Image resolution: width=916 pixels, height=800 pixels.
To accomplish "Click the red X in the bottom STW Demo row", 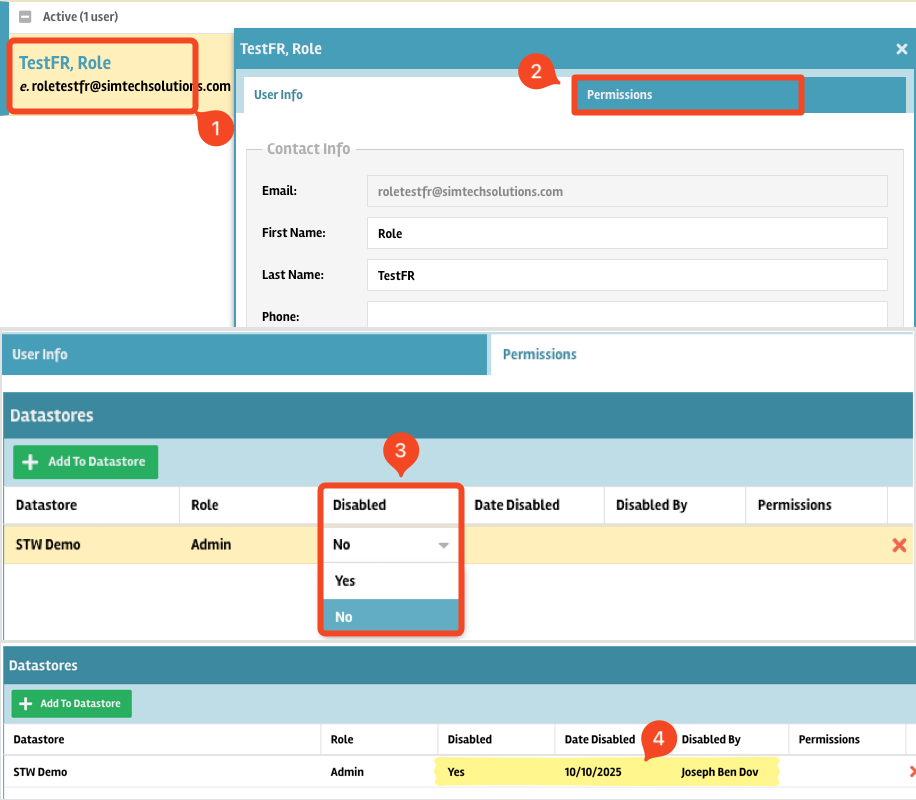I will point(911,772).
